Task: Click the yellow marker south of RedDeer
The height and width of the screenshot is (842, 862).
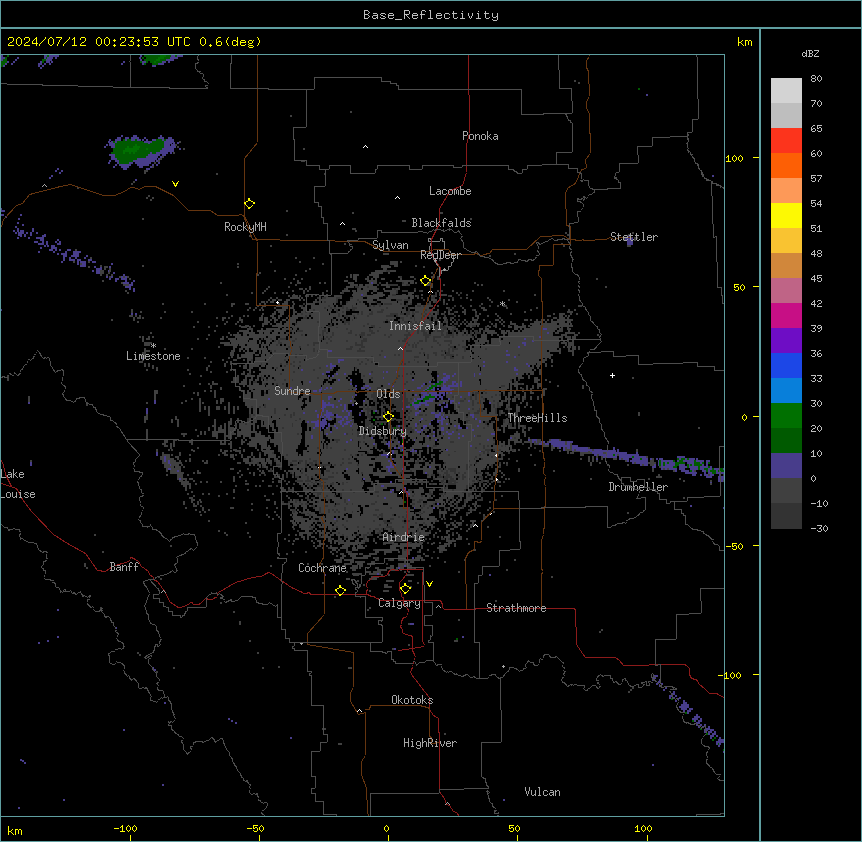Action: pos(425,281)
